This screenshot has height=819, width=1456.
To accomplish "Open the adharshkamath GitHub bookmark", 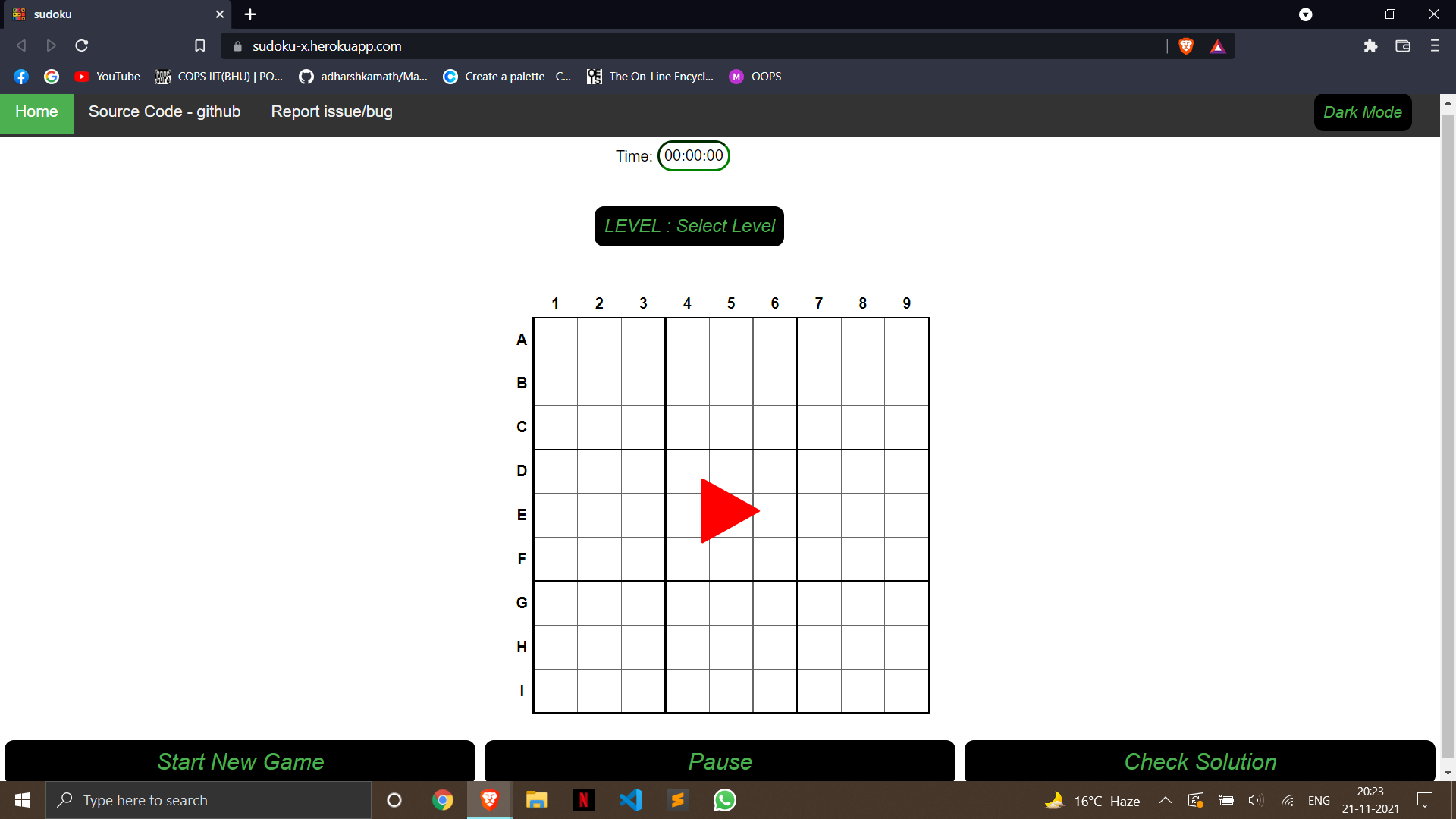I will point(363,77).
